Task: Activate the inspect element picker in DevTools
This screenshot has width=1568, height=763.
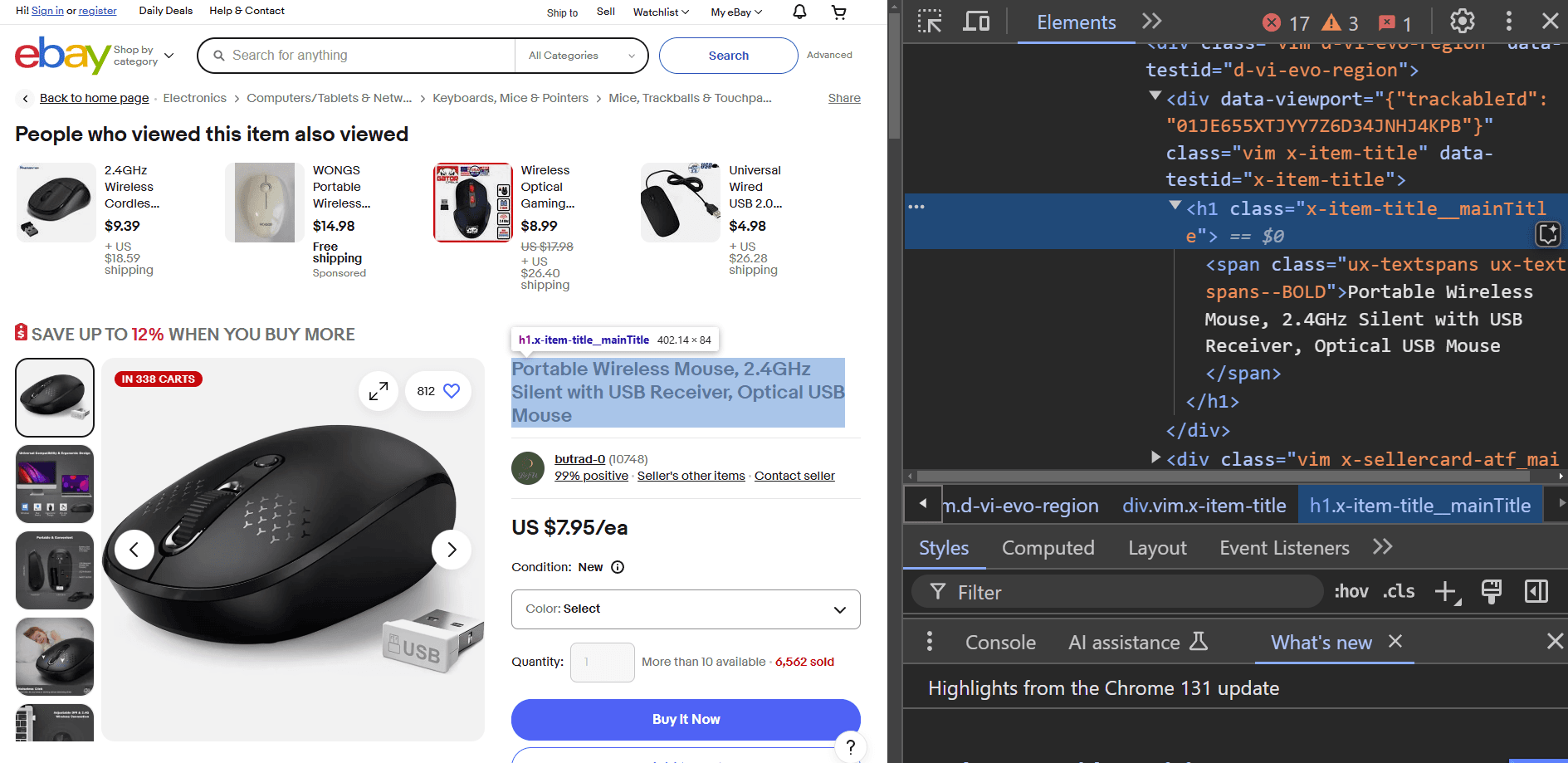Action: pos(930,22)
